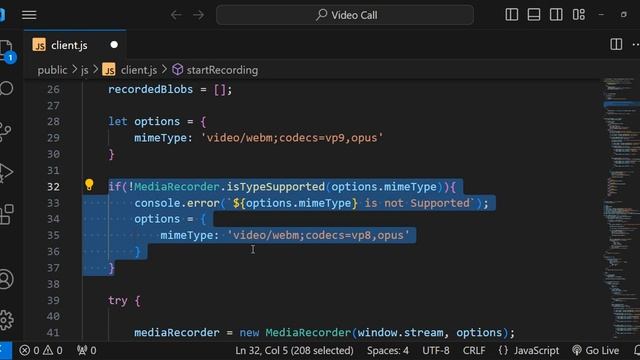Click 'let' keyword on line 28
640x360 pixels.
118,122
